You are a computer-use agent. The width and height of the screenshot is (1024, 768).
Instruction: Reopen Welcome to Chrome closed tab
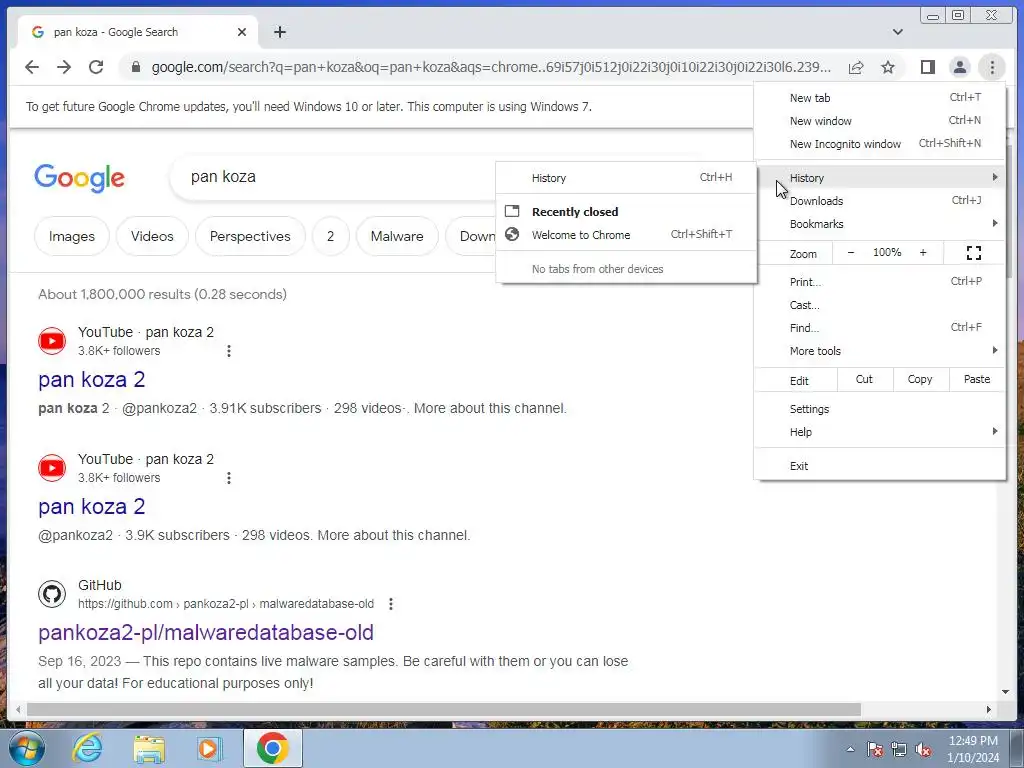(626, 234)
